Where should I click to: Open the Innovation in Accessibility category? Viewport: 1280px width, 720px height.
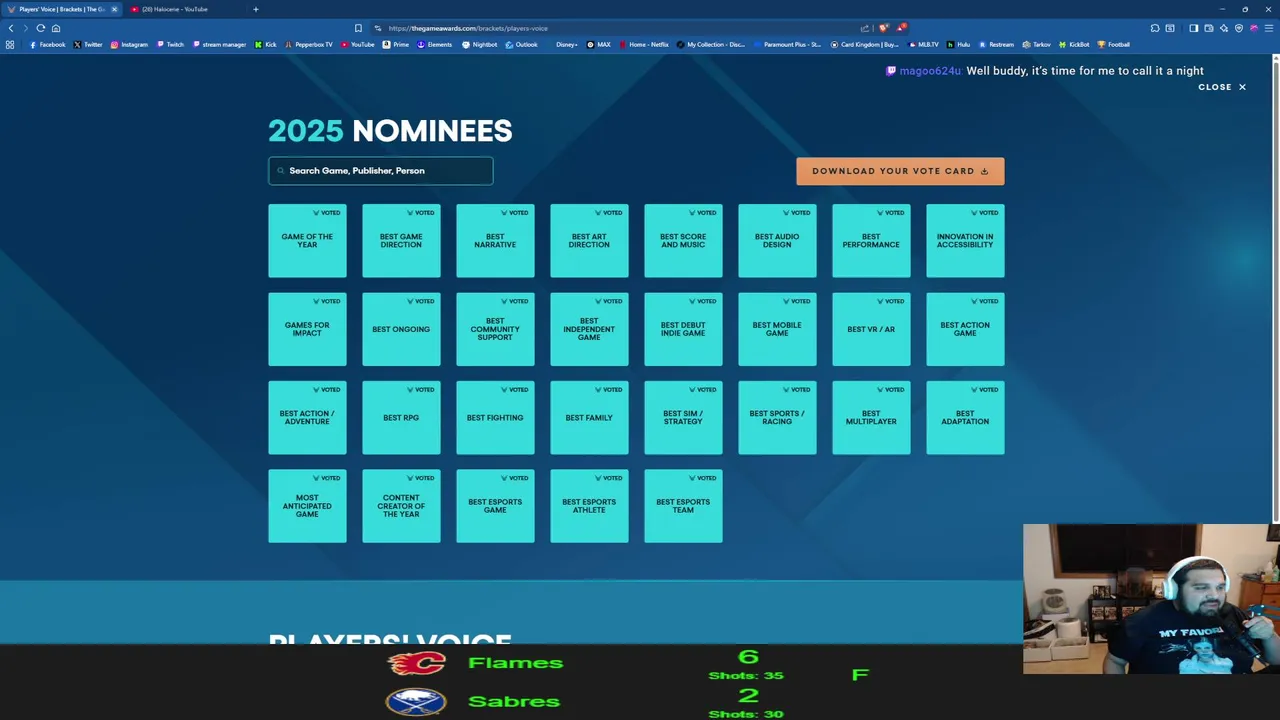965,241
